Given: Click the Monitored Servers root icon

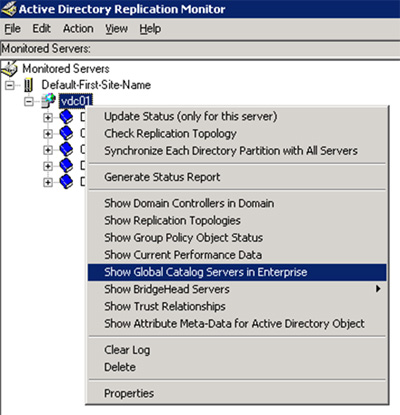Looking at the screenshot, I should click(9, 69).
